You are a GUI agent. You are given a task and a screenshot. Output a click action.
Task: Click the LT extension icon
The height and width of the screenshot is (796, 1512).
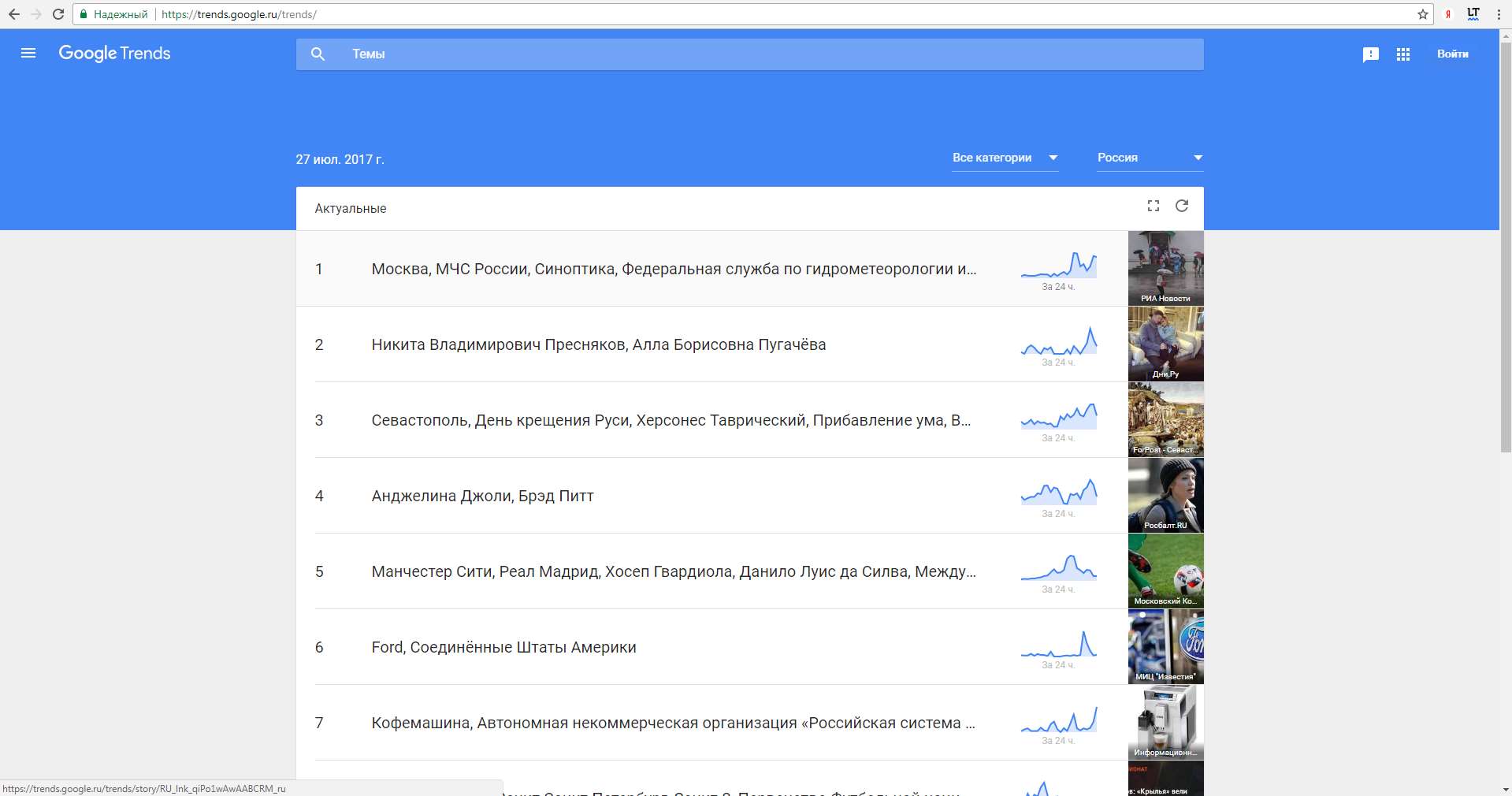(x=1473, y=14)
